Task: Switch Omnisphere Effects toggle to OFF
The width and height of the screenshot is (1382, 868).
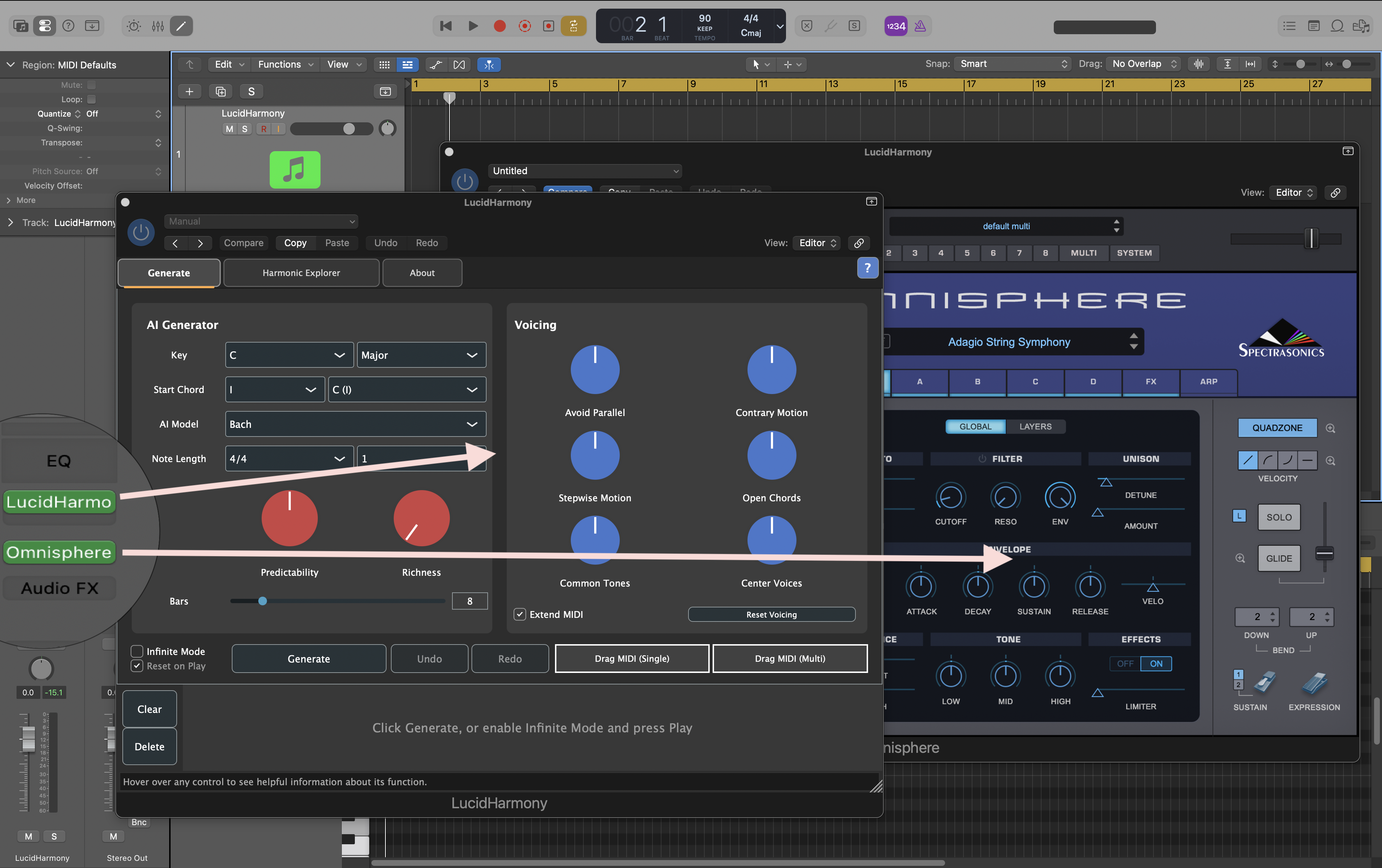Action: tap(1125, 663)
